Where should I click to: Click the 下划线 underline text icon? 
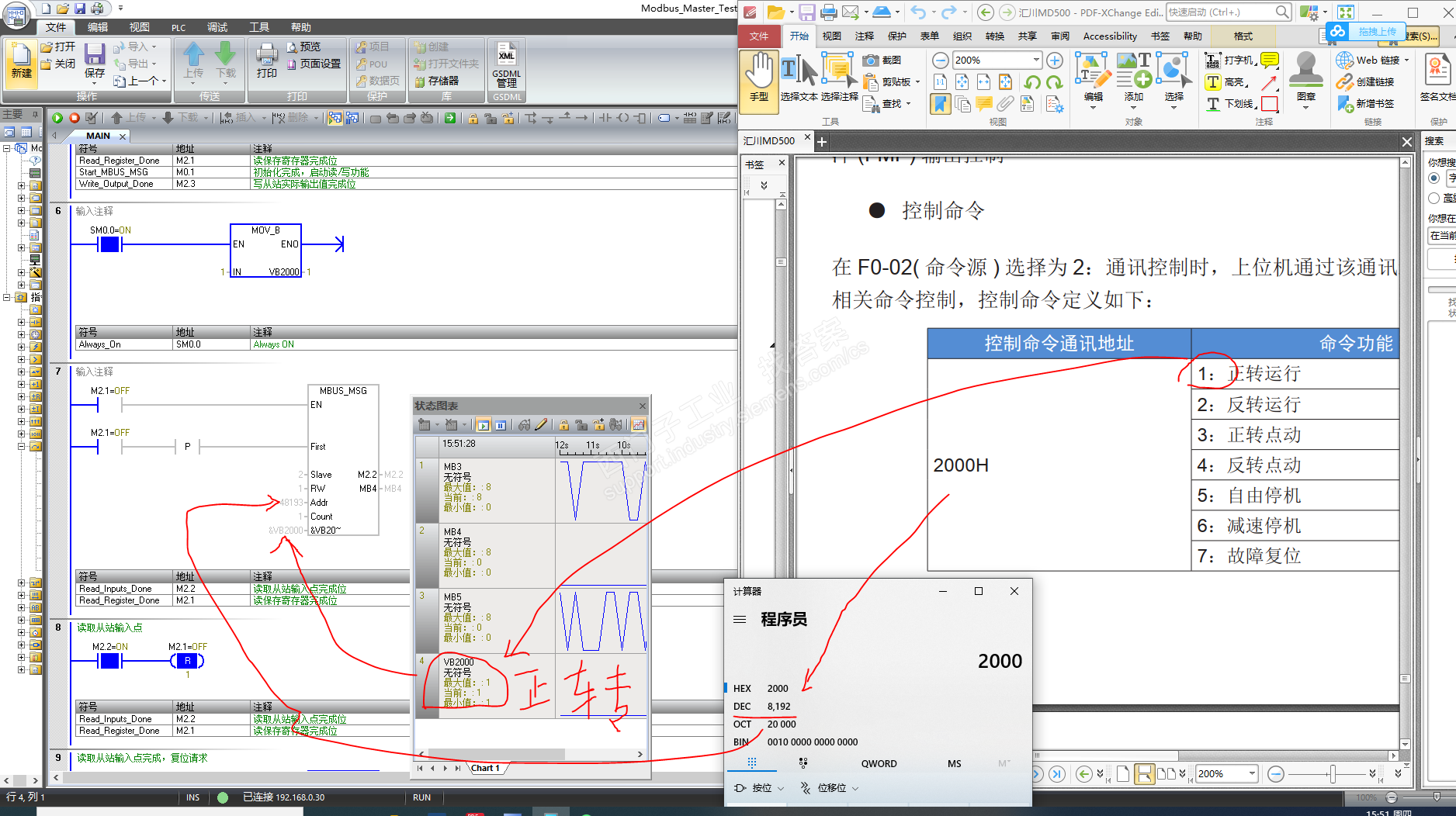pyautogui.click(x=1213, y=103)
